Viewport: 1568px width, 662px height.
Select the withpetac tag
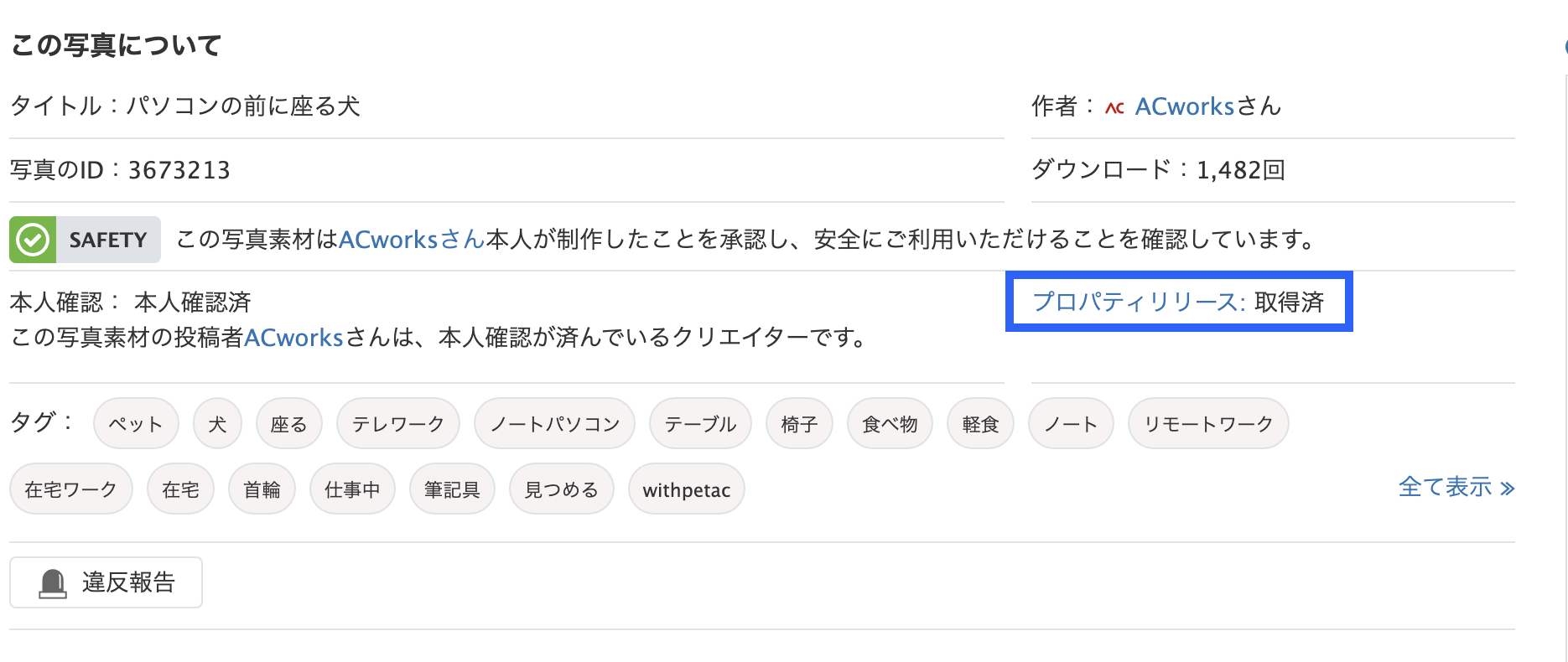coord(687,489)
